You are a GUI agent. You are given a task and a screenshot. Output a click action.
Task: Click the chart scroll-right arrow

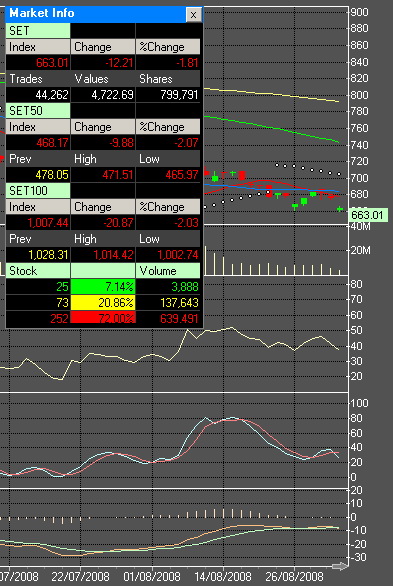pyautogui.click(x=340, y=567)
